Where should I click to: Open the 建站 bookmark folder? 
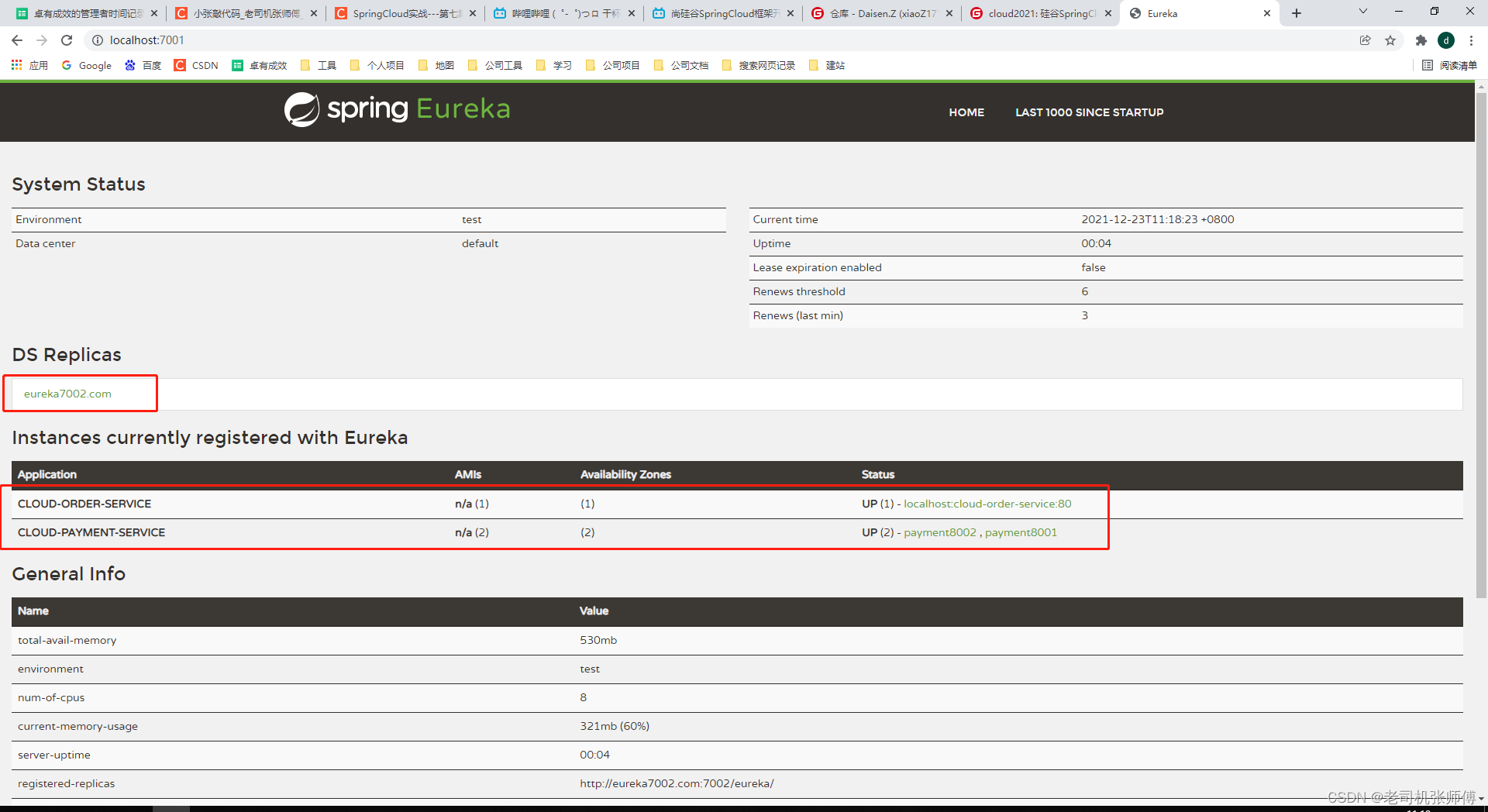[x=827, y=65]
